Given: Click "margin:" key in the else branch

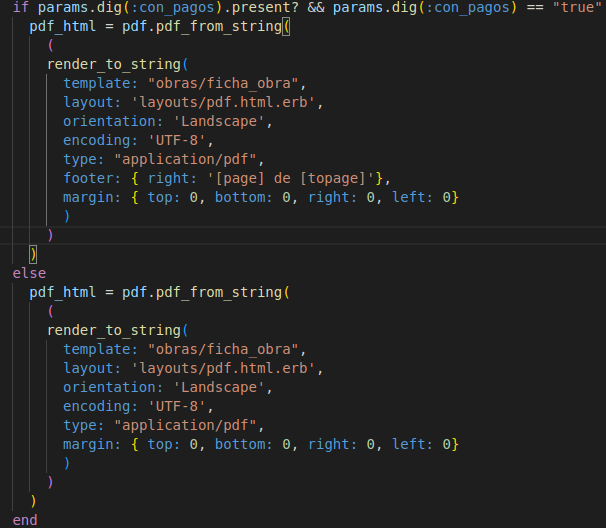Looking at the screenshot, I should (x=92, y=444).
